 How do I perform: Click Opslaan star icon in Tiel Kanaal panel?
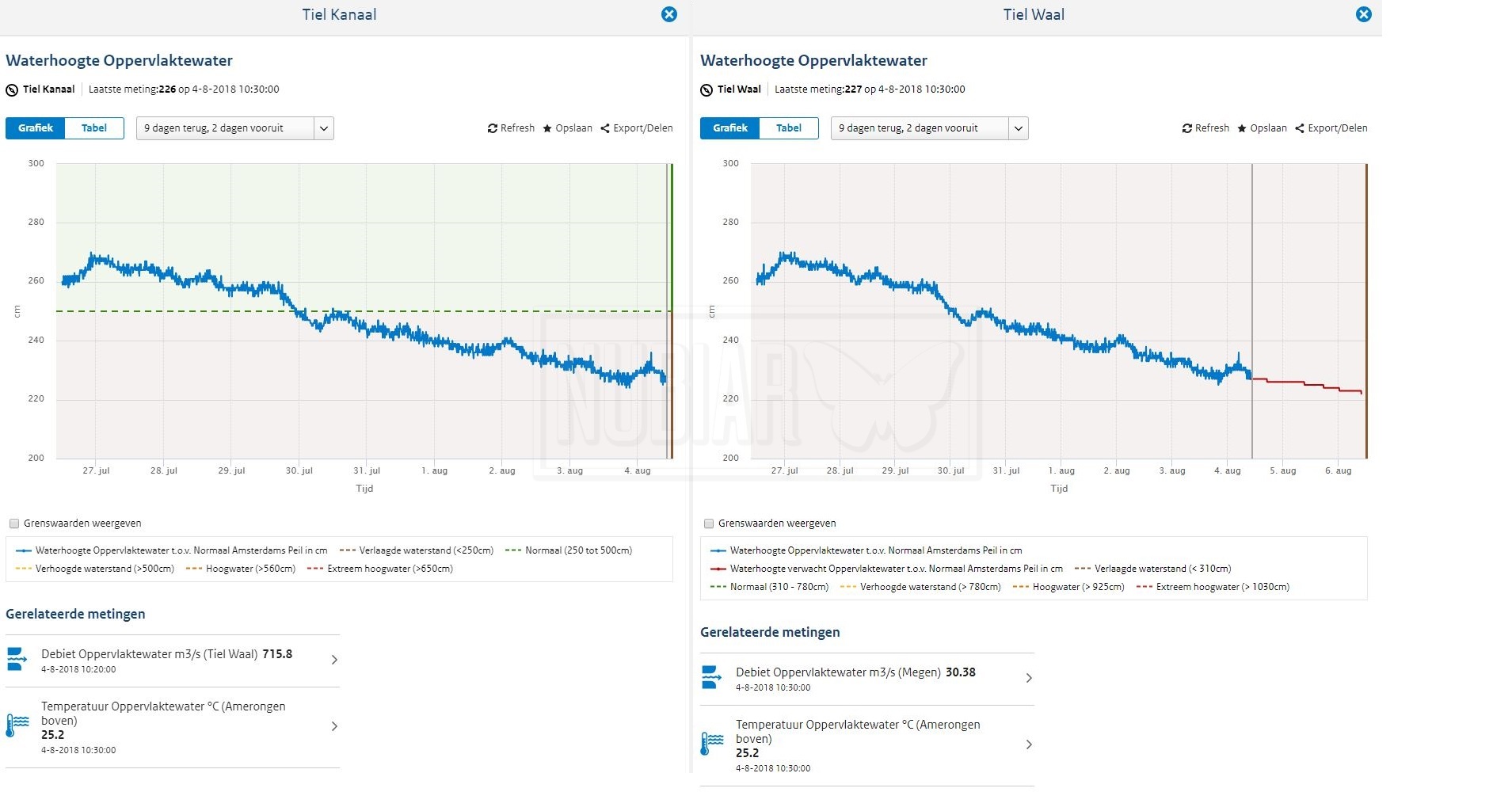coord(547,128)
